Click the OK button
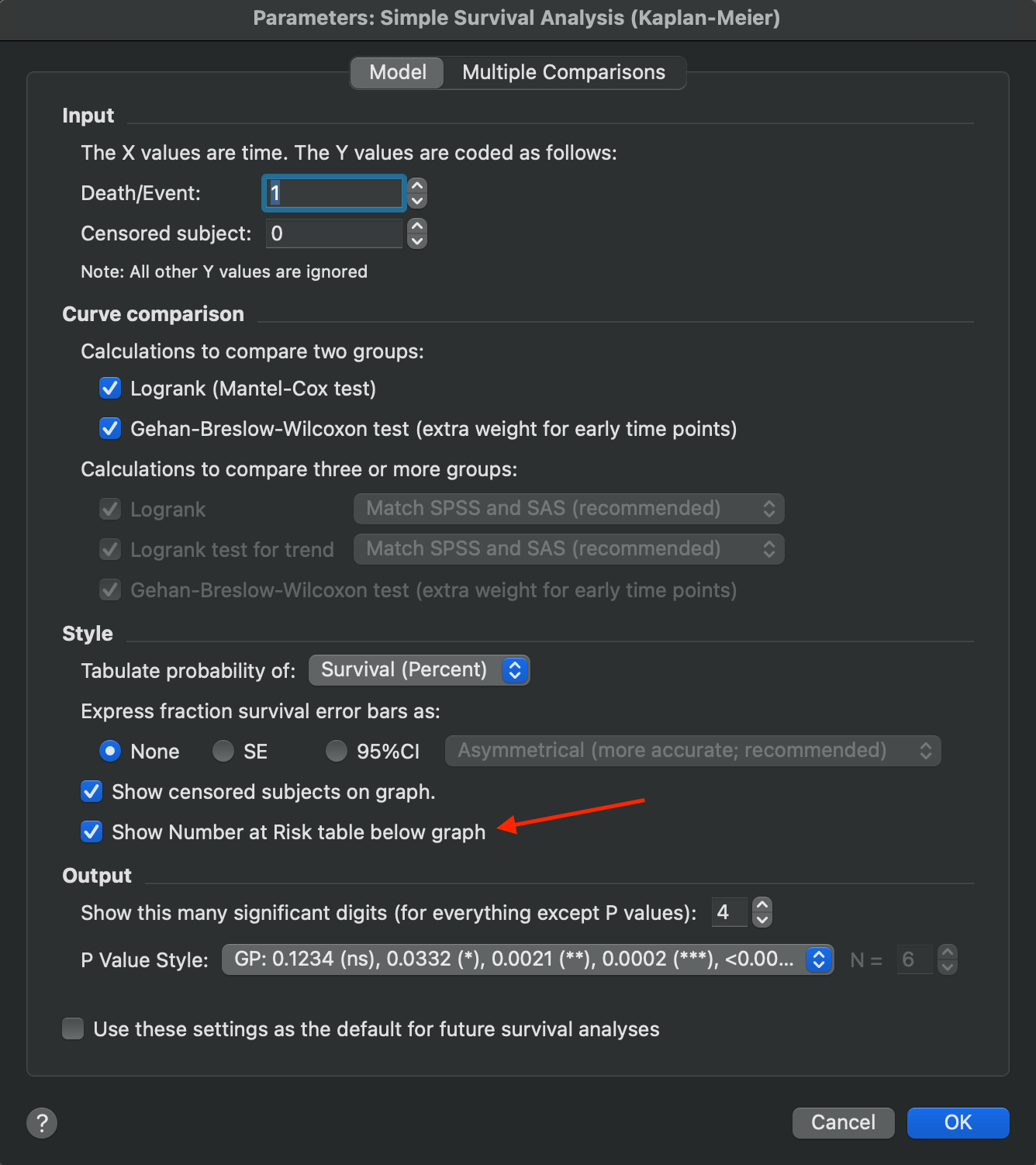Screen dimensions: 1036x1165 pos(958,1122)
